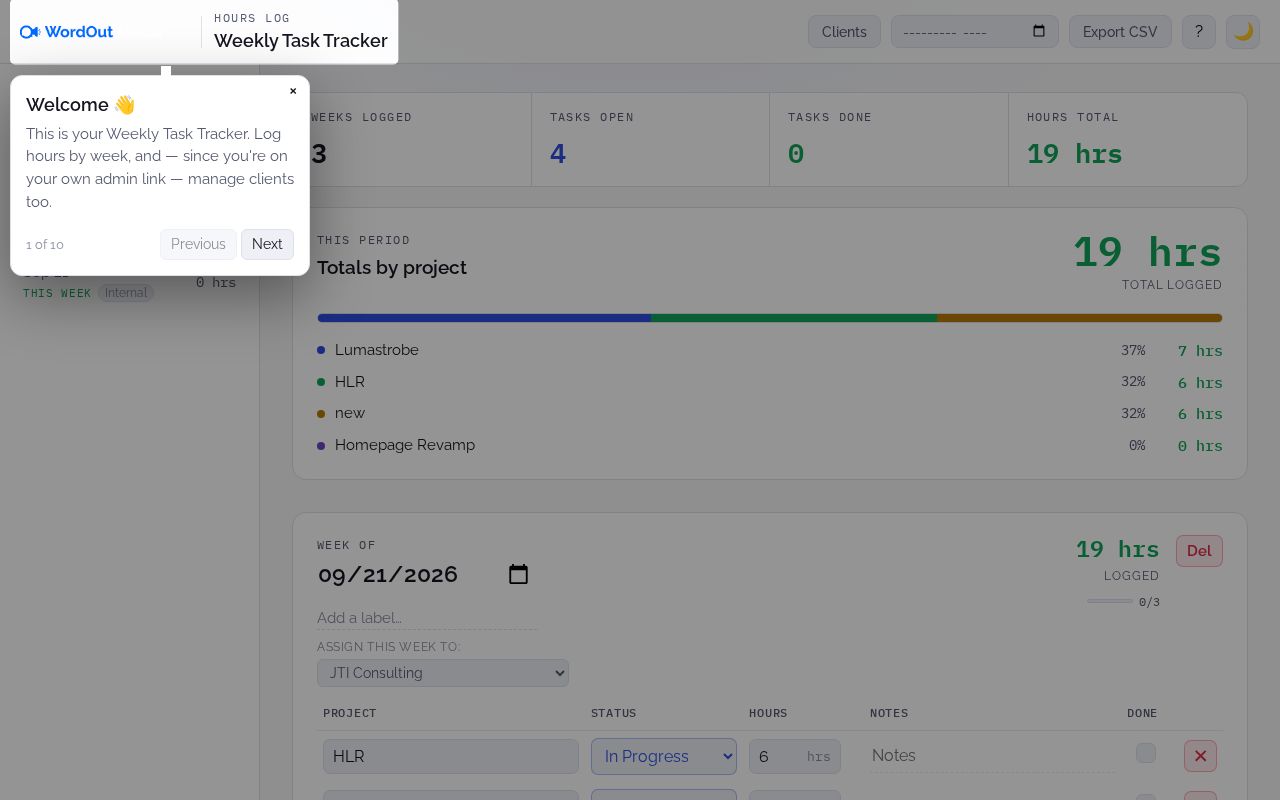
Task: Open the JTI Consulting client dropdown
Action: click(x=443, y=673)
